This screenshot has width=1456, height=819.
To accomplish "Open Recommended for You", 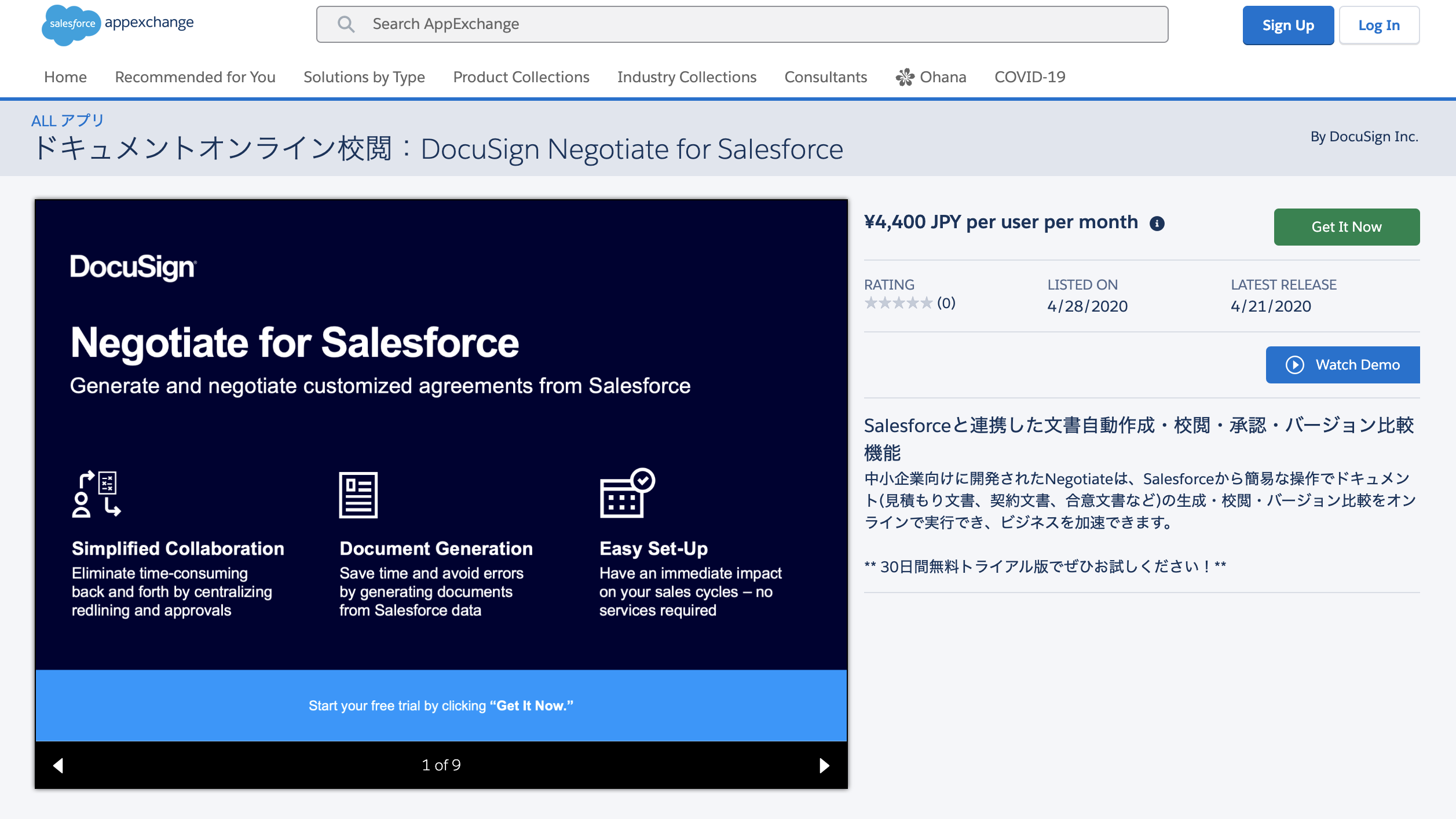I will click(195, 76).
